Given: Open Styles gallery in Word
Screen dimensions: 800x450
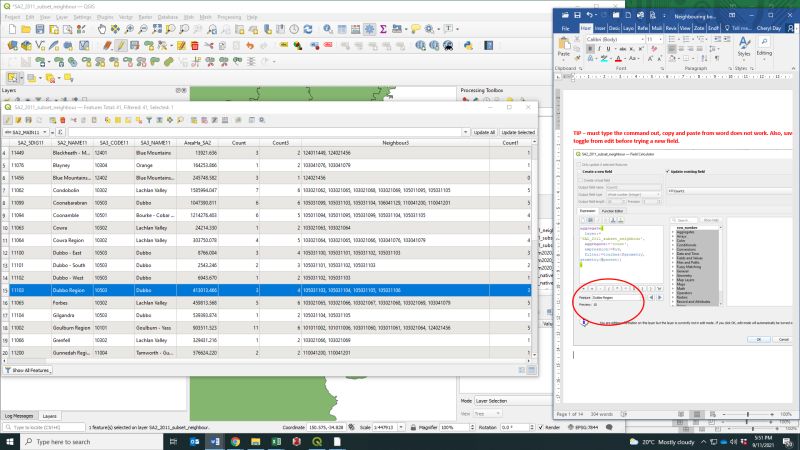Looking at the screenshot, I should click(744, 47).
